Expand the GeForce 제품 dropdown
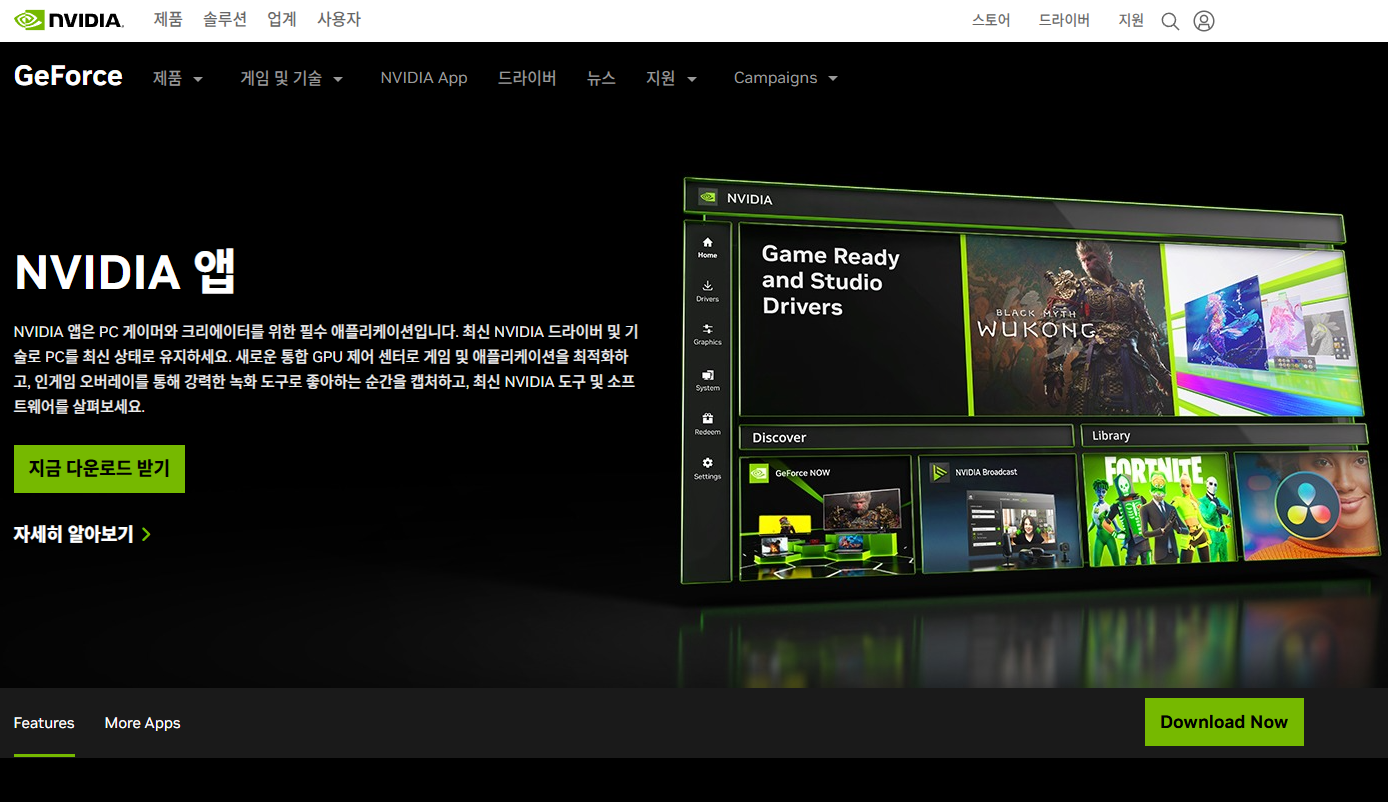Viewport: 1388px width, 802px height. [178, 78]
